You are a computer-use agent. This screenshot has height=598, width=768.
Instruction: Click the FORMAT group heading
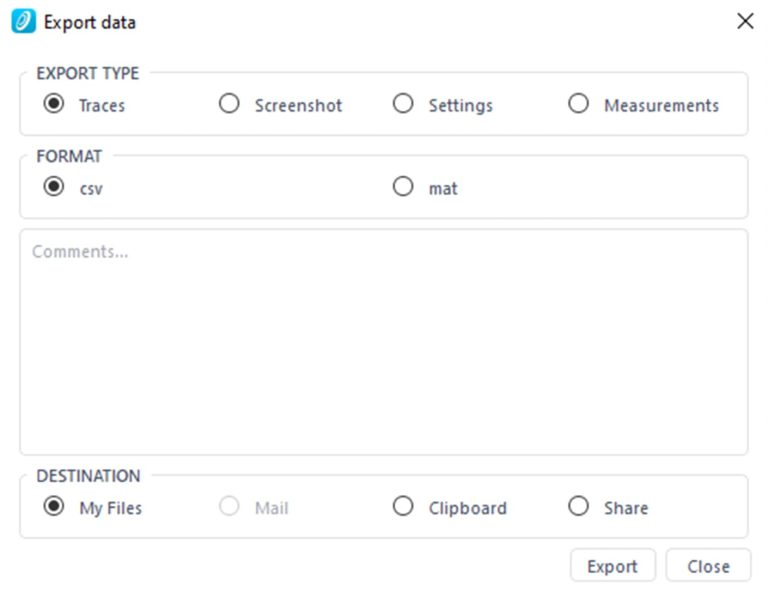(x=69, y=156)
